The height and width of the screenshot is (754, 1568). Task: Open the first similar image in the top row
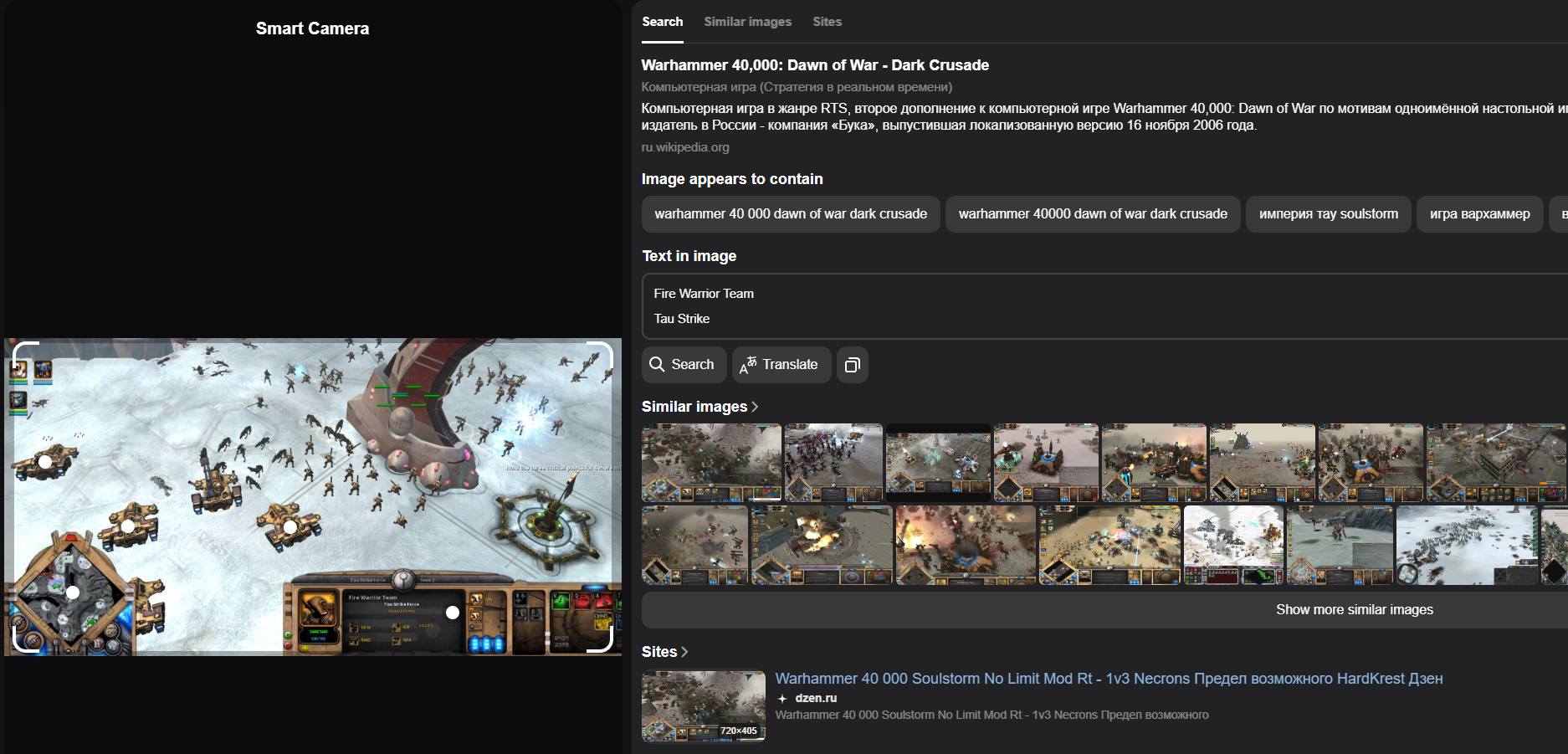[711, 463]
